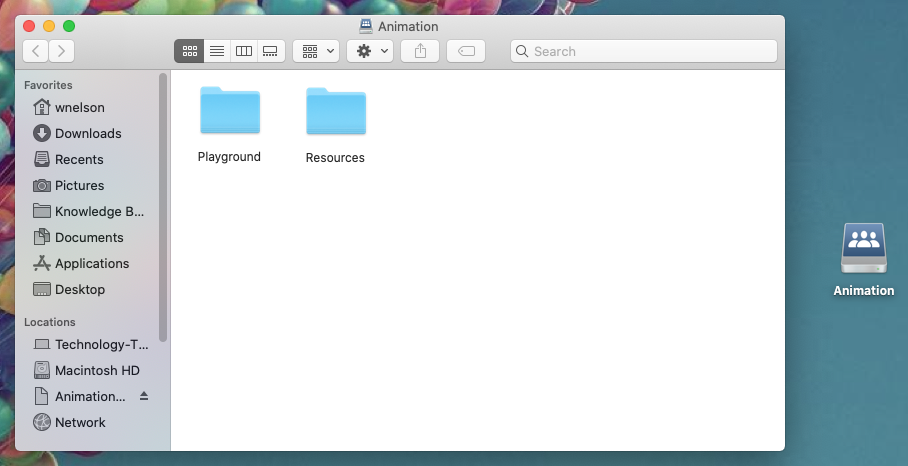Switch to list view
The width and height of the screenshot is (908, 466).
click(217, 51)
